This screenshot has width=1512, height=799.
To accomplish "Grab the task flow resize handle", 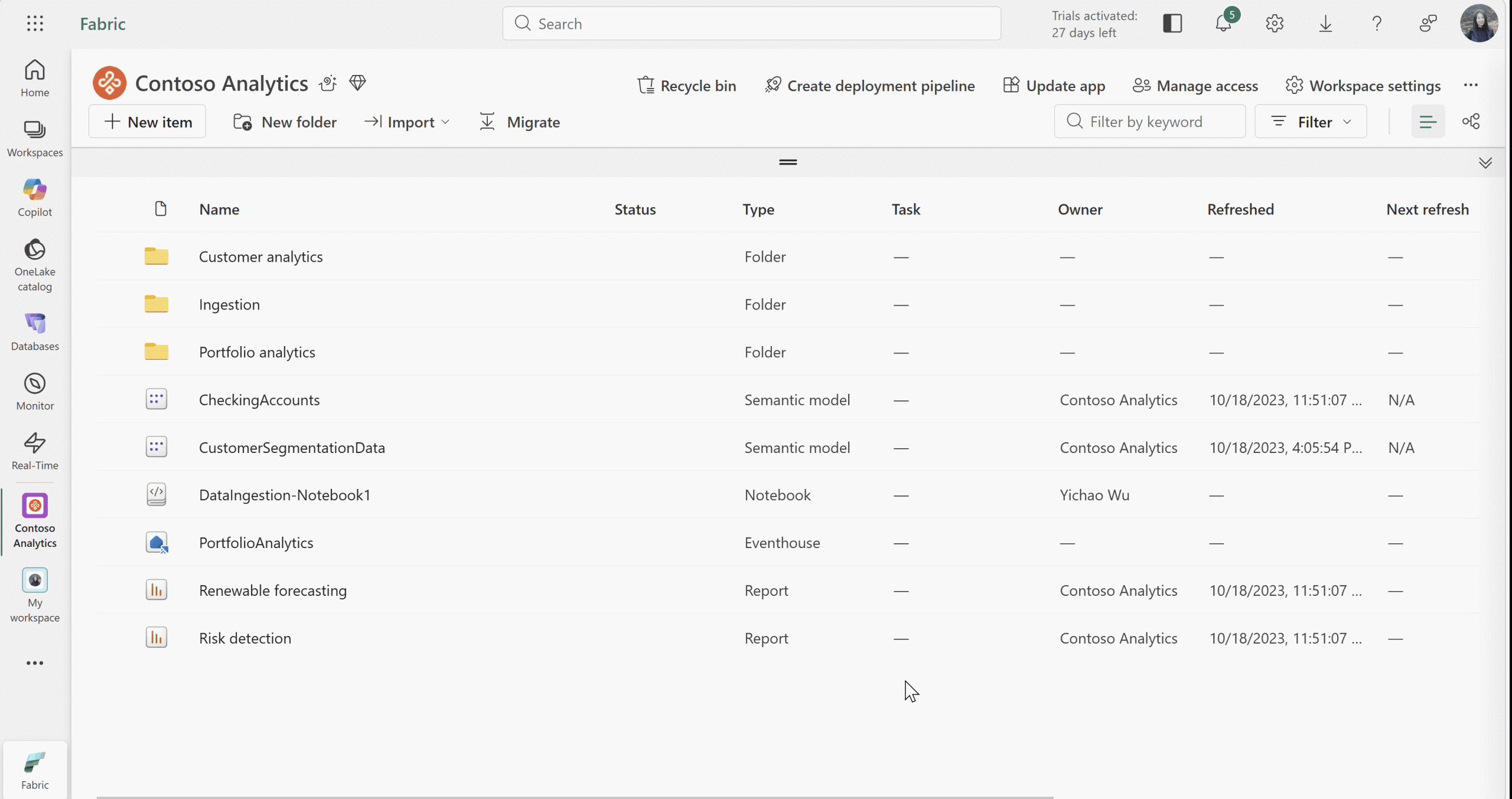I will point(788,162).
